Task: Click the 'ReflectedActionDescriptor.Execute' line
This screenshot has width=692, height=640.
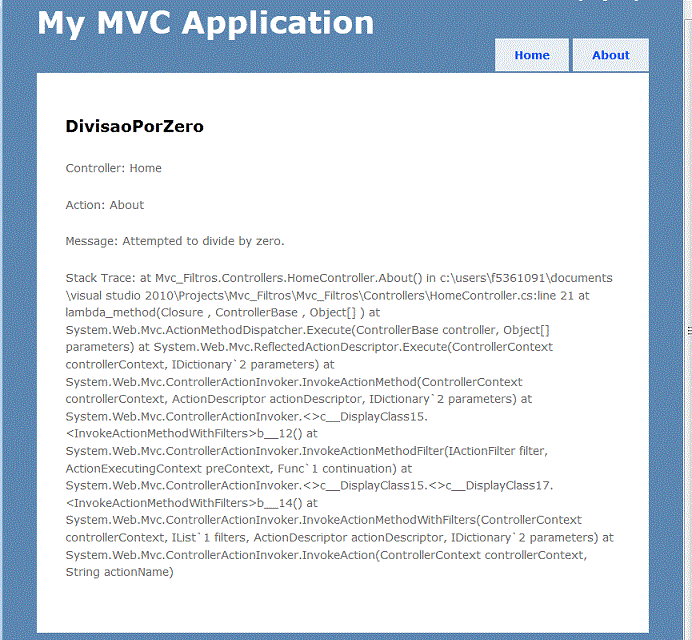Action: [309, 347]
